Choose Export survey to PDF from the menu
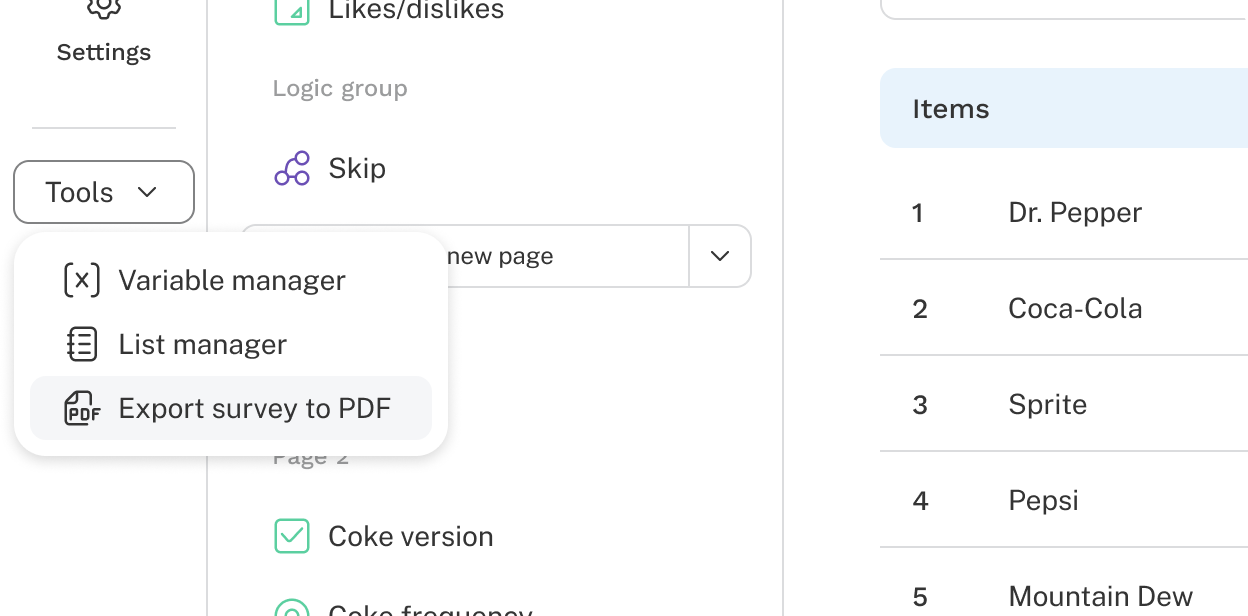The height and width of the screenshot is (616, 1248). 255,408
